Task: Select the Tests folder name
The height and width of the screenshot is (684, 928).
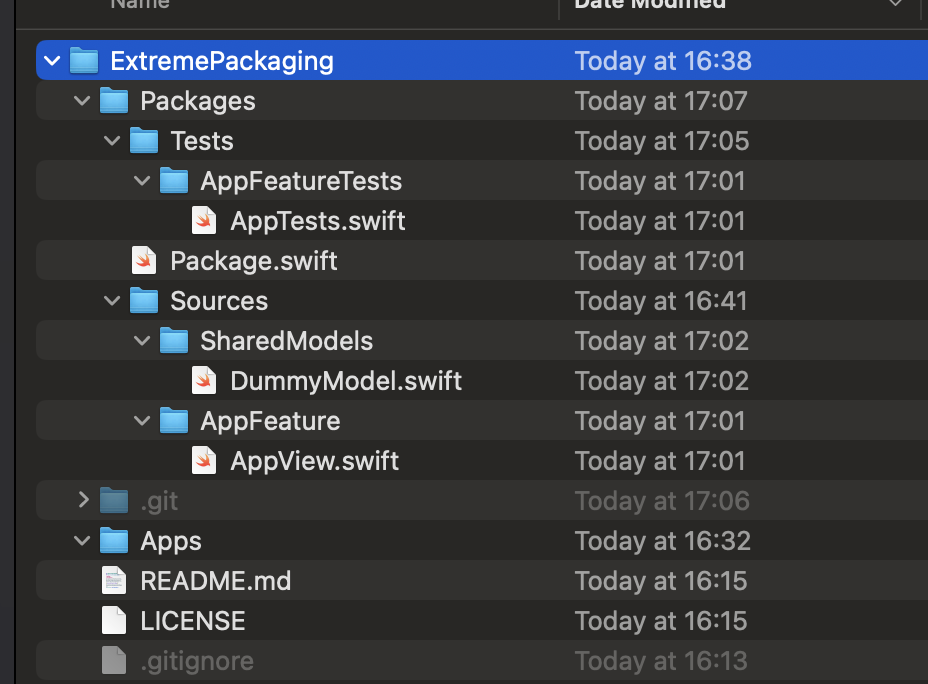Action: 202,141
